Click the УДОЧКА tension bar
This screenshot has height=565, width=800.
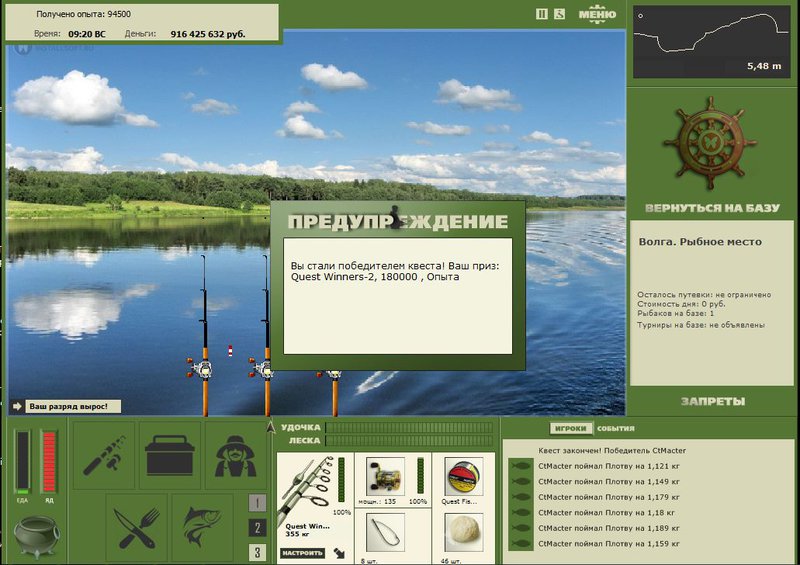tap(409, 428)
